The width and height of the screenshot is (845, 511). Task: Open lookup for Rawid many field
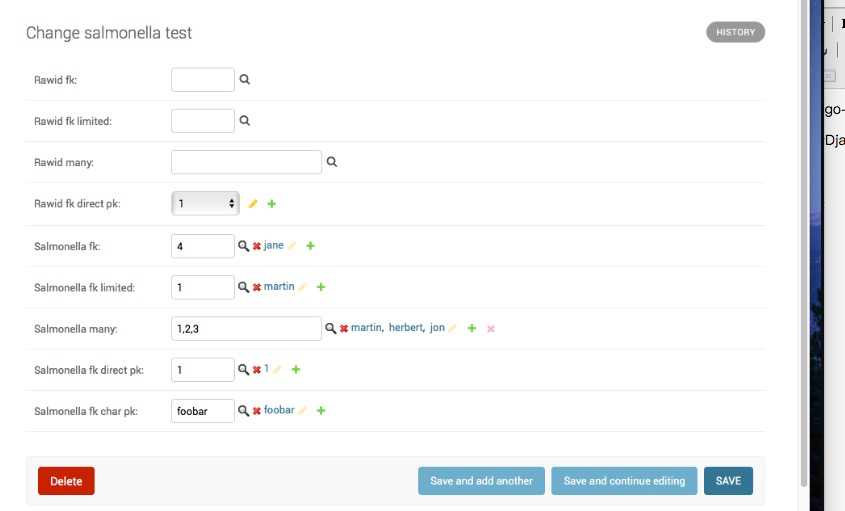tap(331, 162)
